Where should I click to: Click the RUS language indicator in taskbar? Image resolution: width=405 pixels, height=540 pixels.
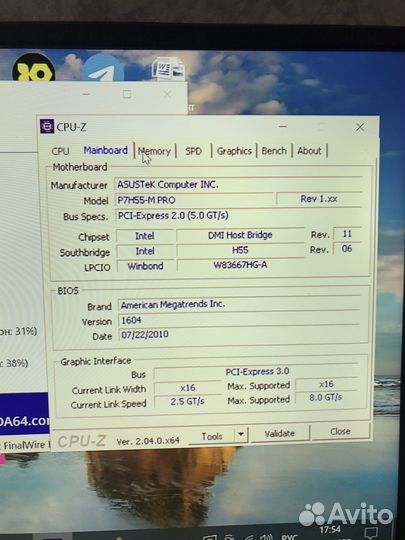pos(290,537)
